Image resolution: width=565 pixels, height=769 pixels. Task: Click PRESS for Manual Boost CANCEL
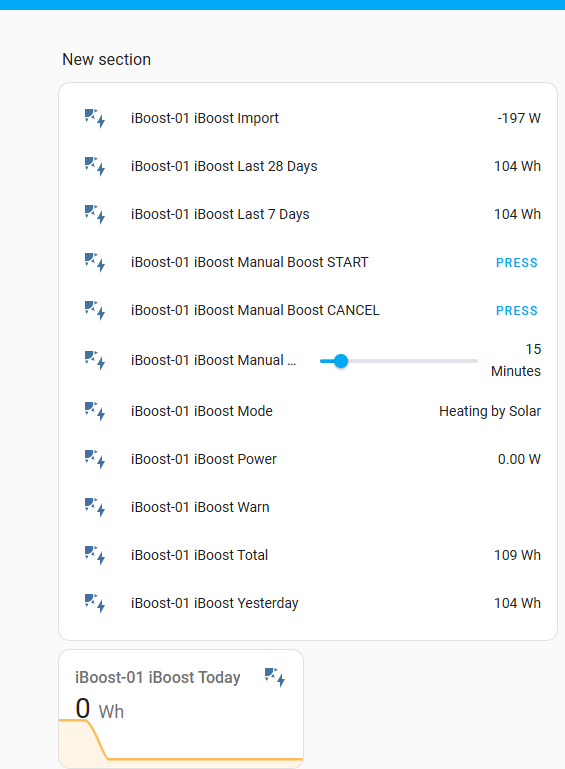(516, 310)
